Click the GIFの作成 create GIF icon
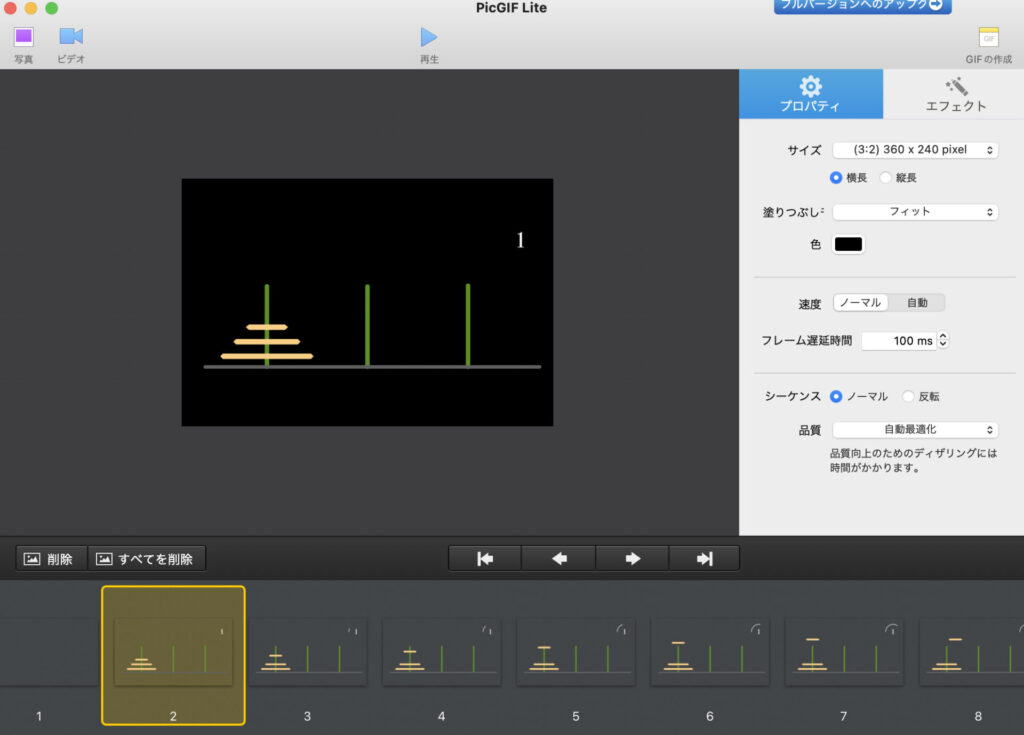This screenshot has height=735, width=1024. point(988,38)
